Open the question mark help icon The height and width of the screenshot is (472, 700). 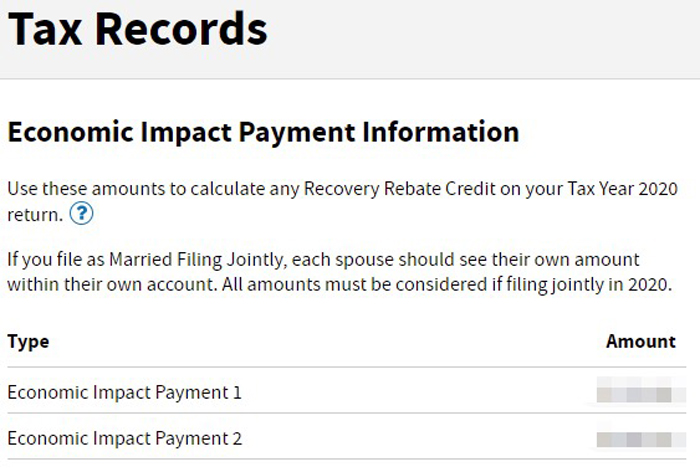point(81,213)
